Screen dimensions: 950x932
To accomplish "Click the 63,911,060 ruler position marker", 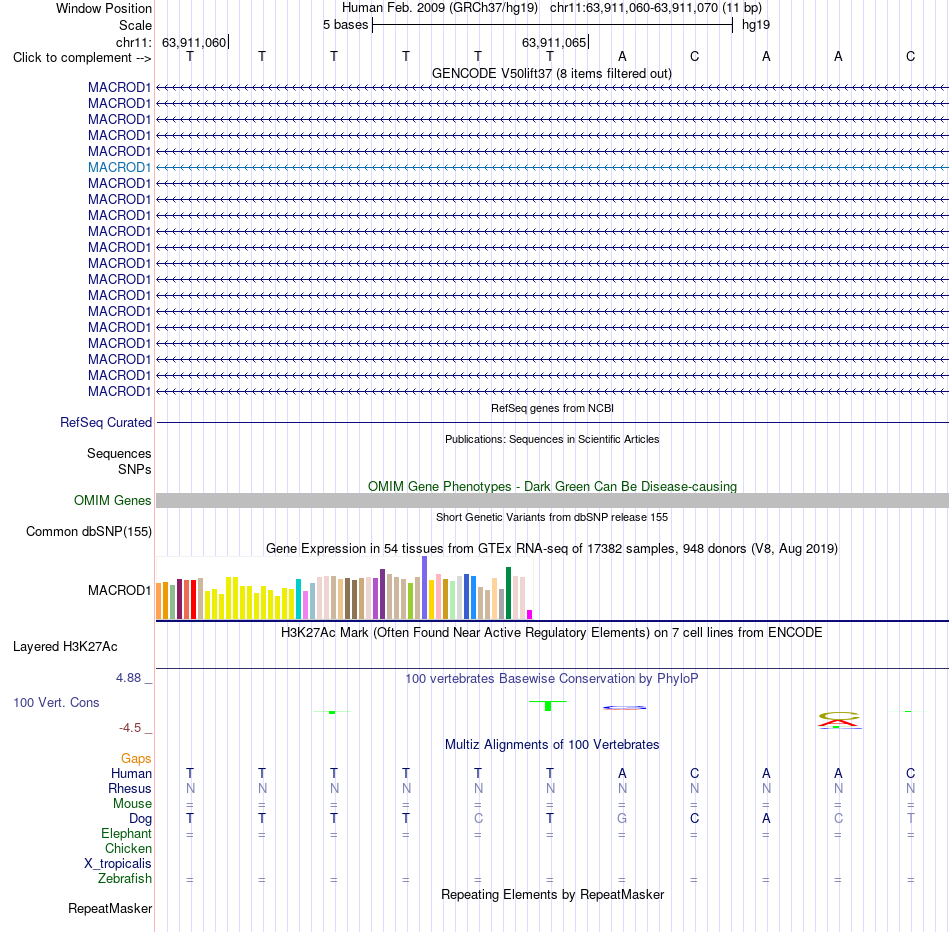I will click(194, 42).
